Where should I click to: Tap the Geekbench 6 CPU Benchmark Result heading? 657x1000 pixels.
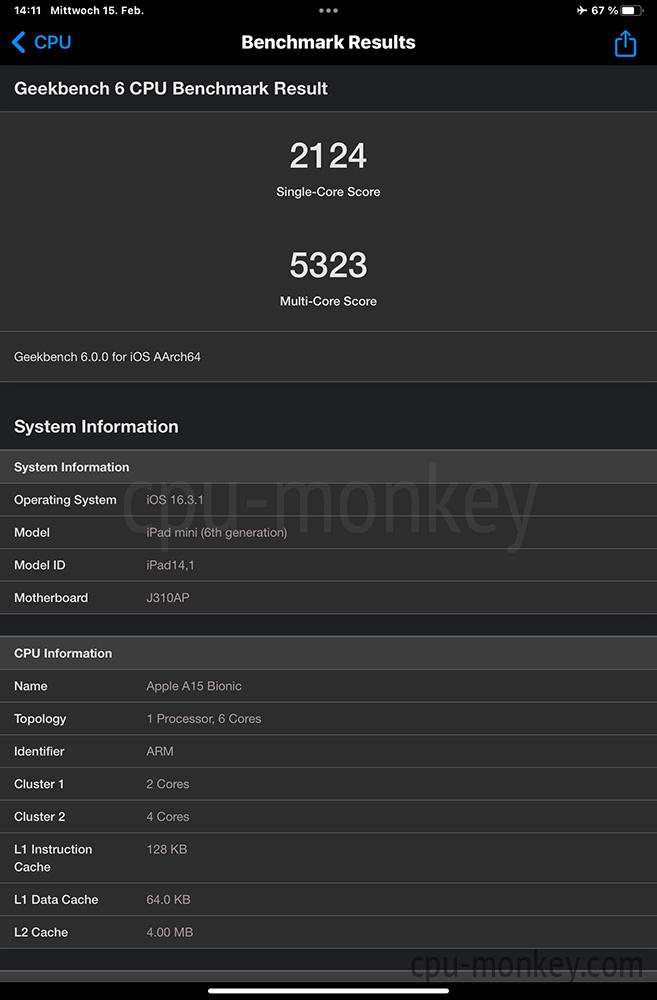click(171, 88)
